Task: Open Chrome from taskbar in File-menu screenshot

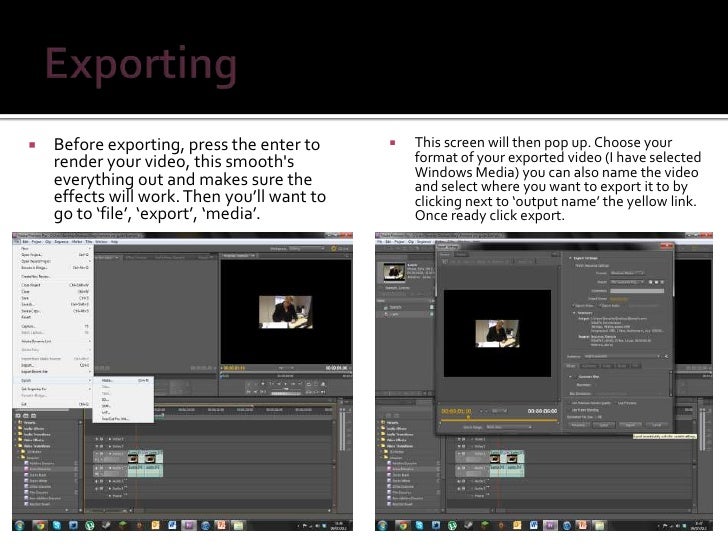Action: point(40,525)
